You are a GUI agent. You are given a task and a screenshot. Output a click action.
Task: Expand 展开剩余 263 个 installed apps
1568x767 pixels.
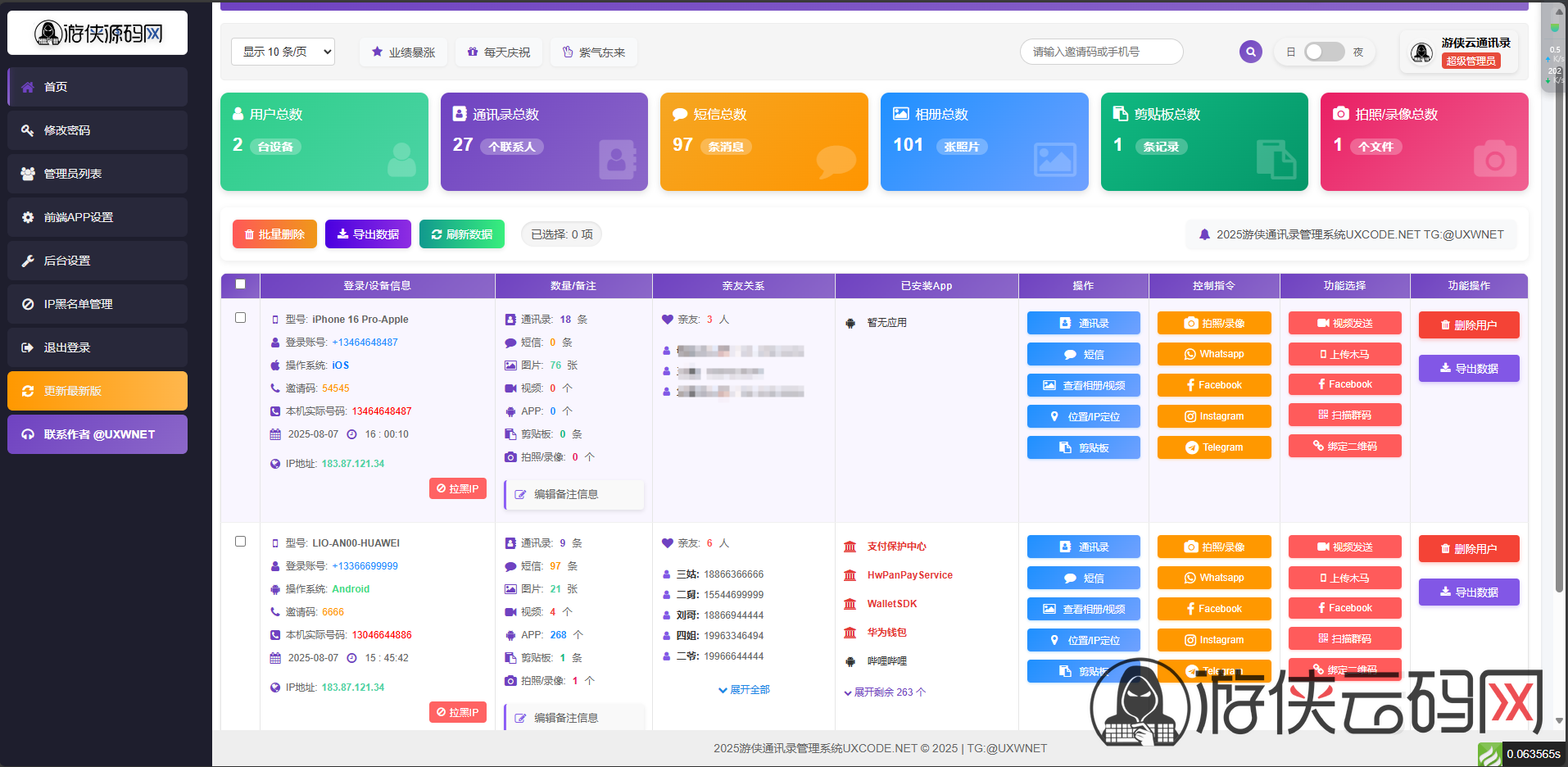point(885,692)
